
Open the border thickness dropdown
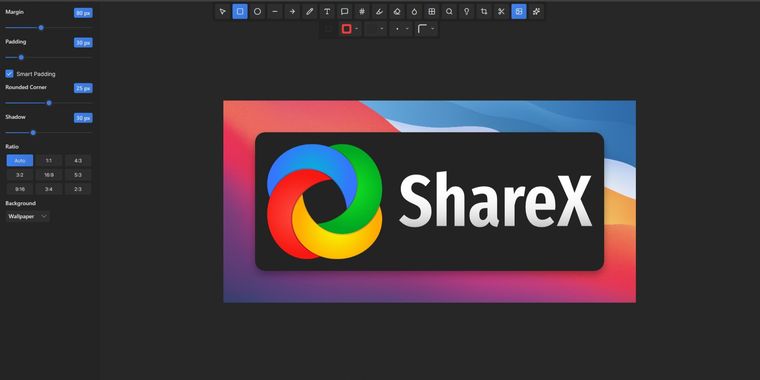tap(376, 29)
